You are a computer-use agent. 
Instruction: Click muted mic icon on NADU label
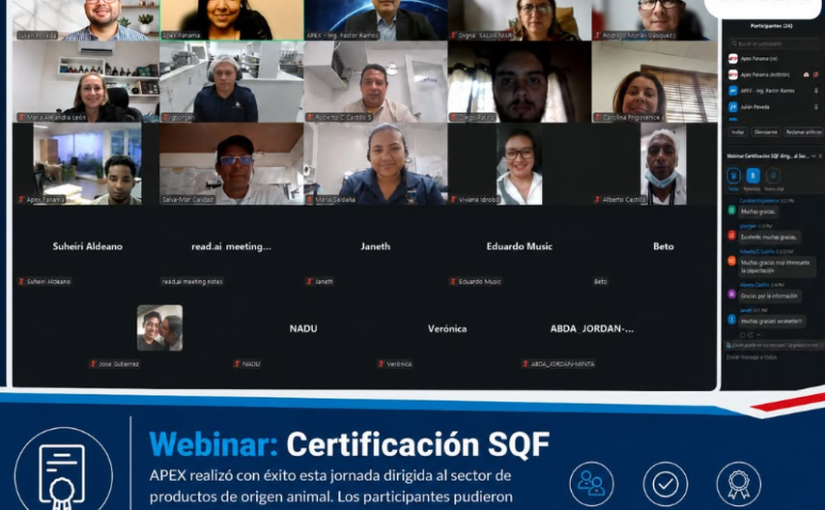pos(238,364)
